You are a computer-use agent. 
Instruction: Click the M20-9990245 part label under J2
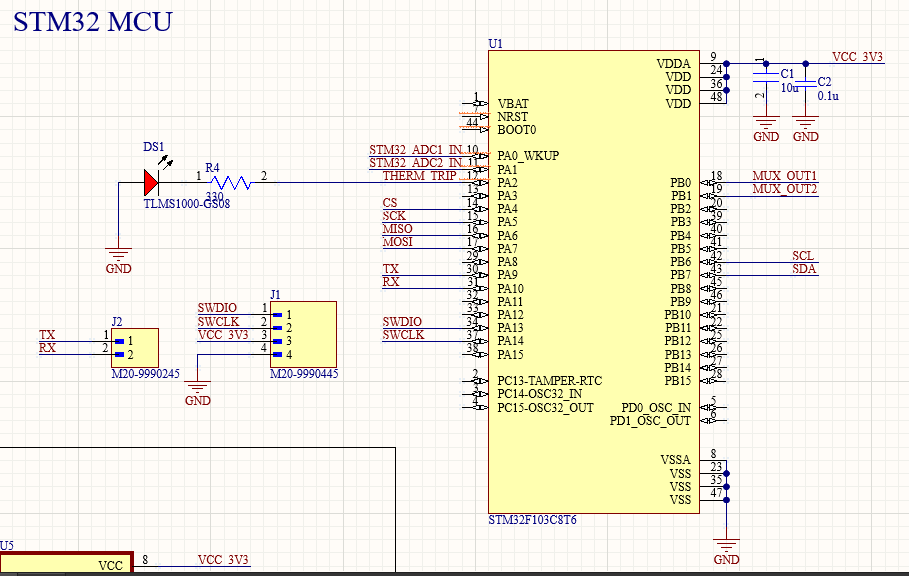point(146,374)
